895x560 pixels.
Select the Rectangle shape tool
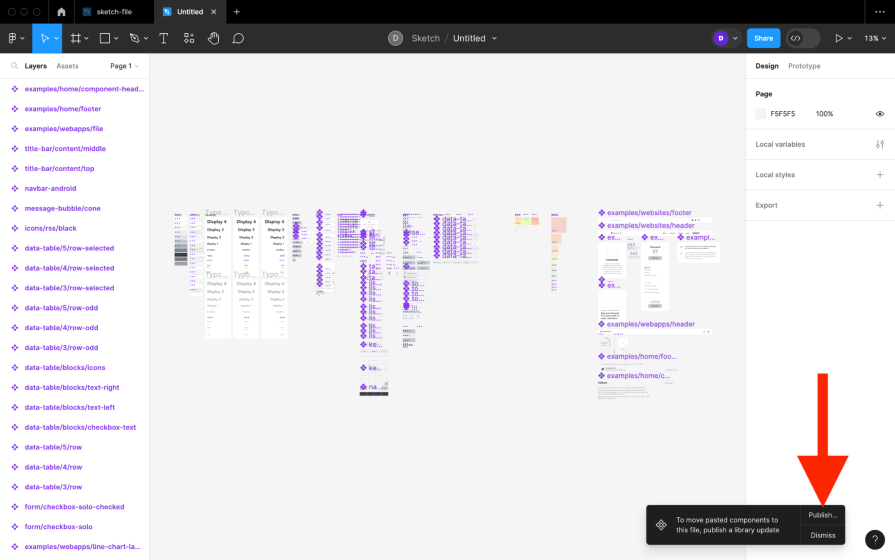pos(105,38)
